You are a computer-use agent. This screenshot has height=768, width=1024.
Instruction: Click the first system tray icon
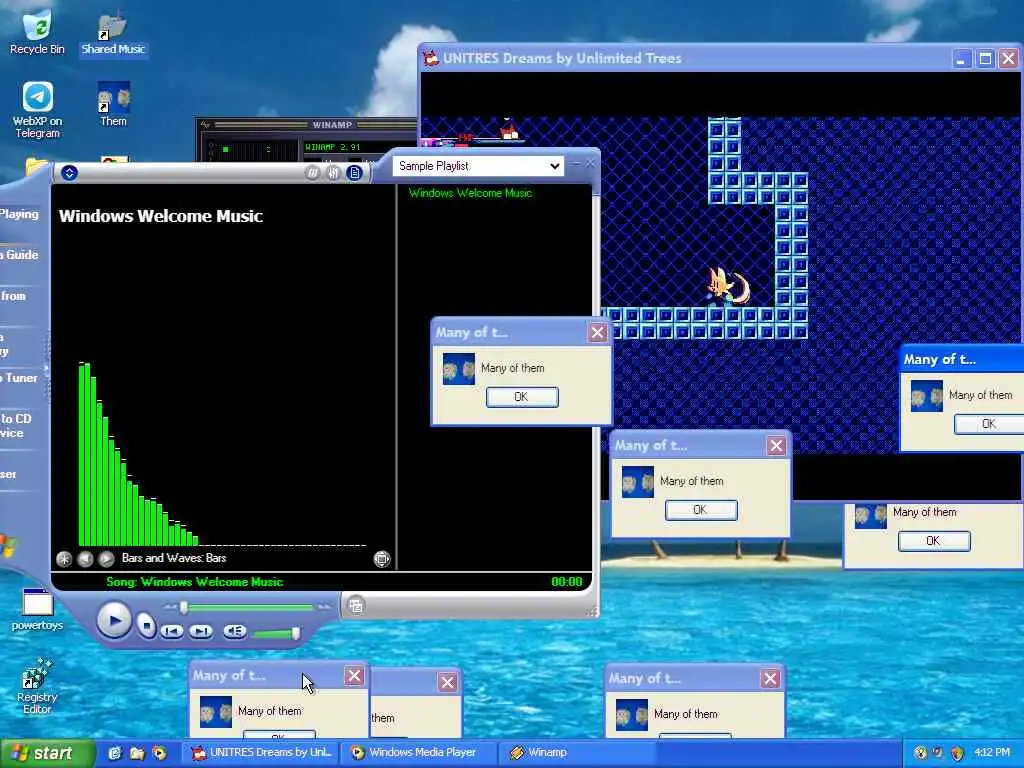[x=920, y=753]
